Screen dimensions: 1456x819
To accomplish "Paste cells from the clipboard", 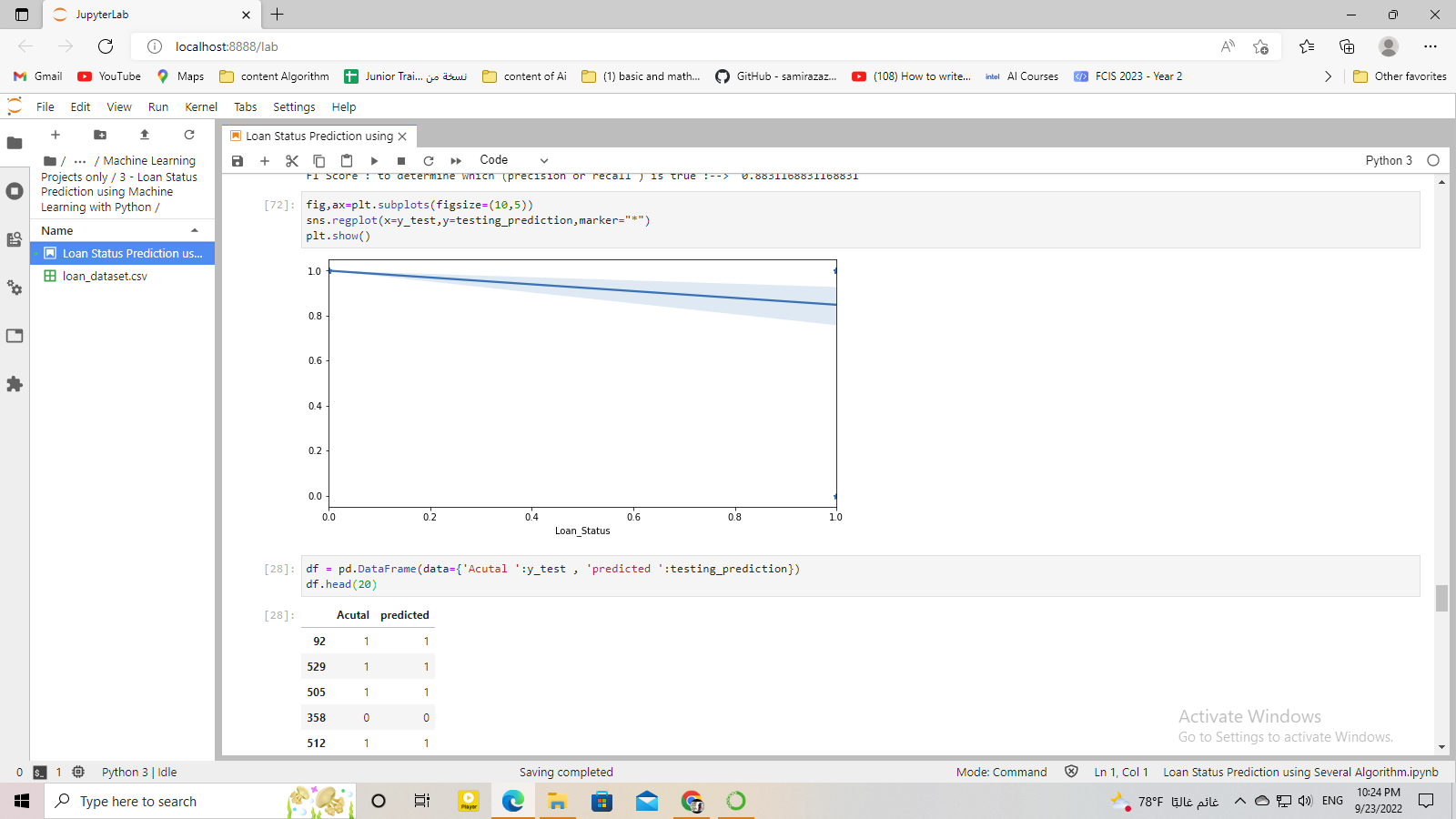I will coord(346,160).
